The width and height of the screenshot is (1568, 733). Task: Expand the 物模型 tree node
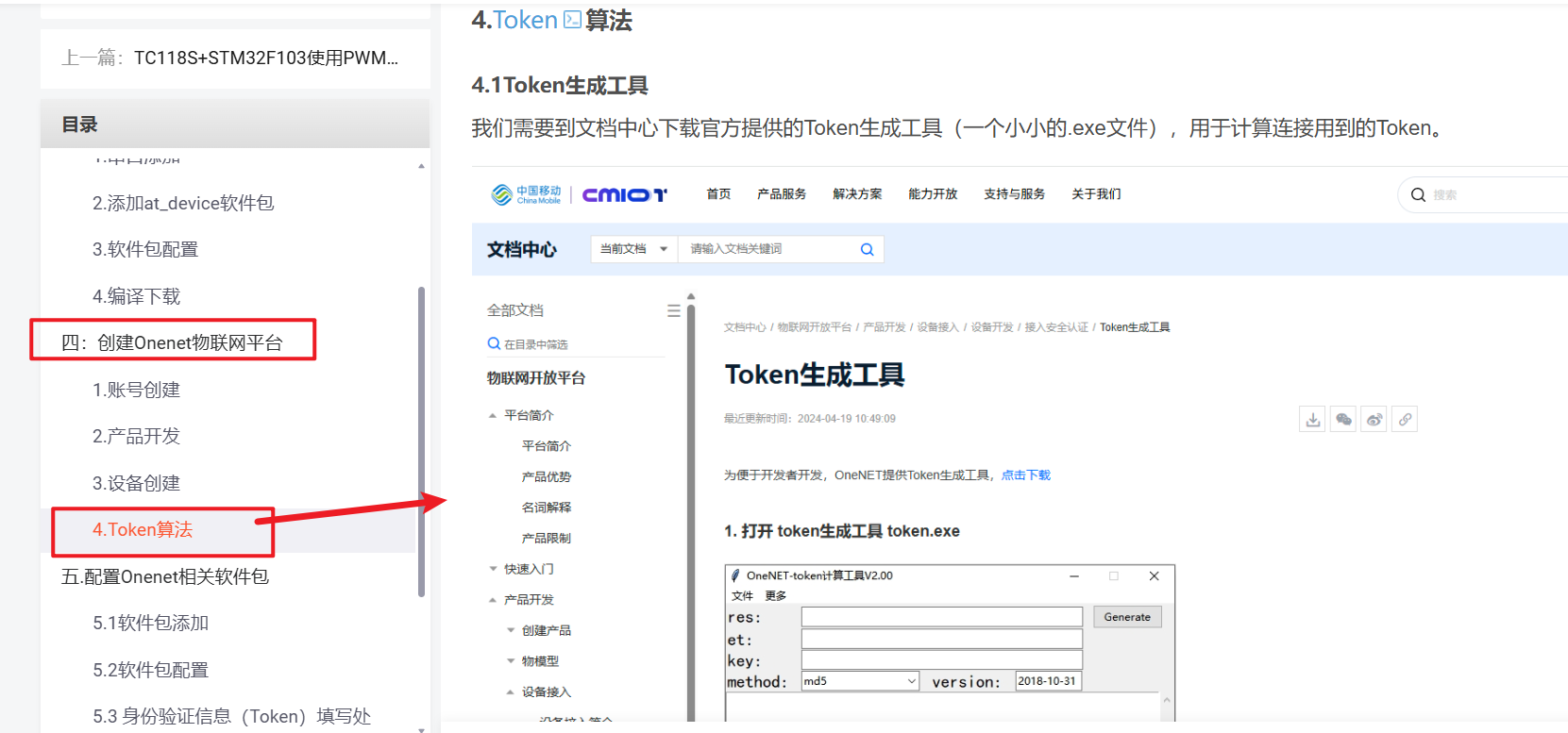(x=511, y=661)
